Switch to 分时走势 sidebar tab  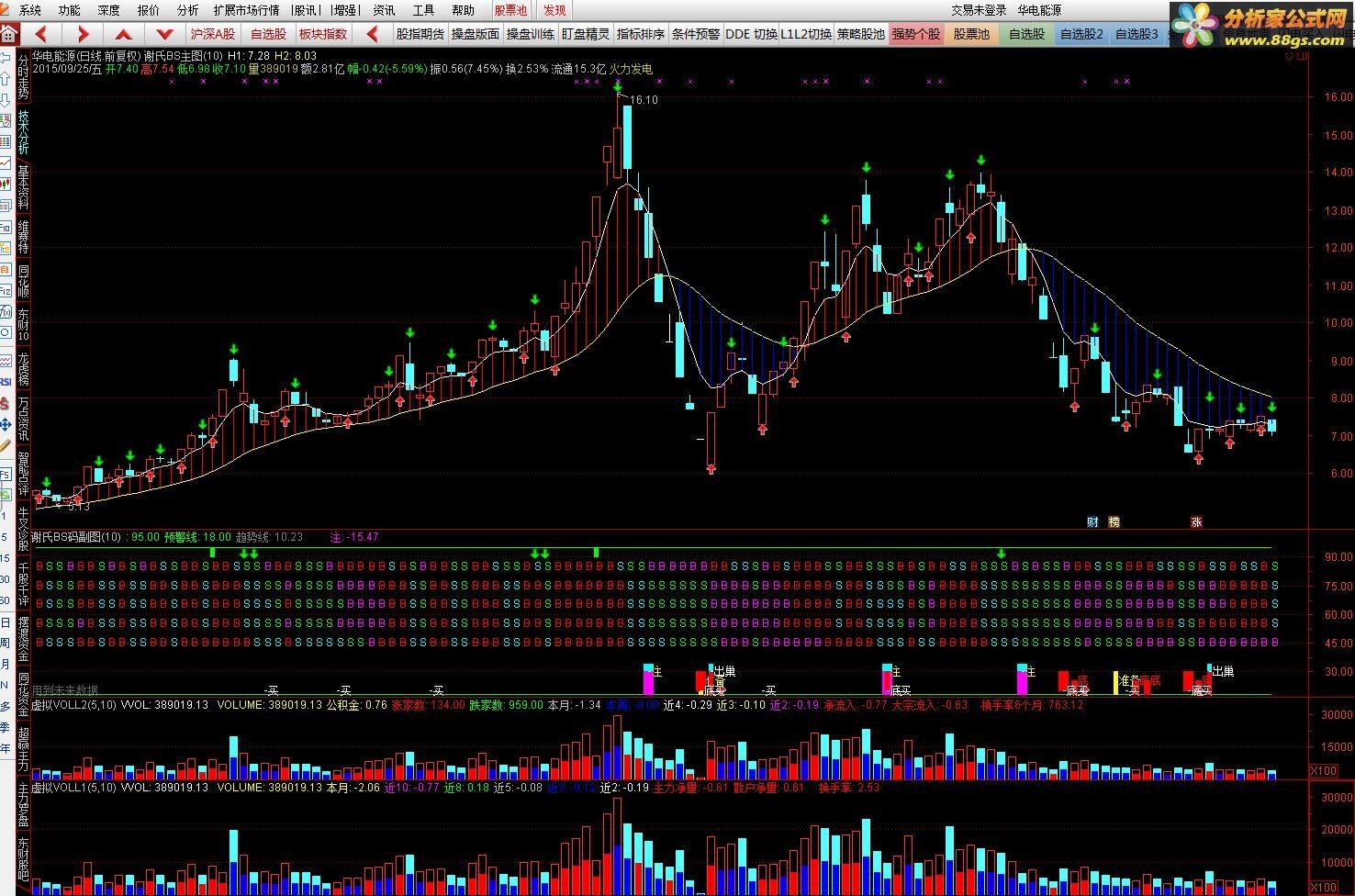pos(23,77)
